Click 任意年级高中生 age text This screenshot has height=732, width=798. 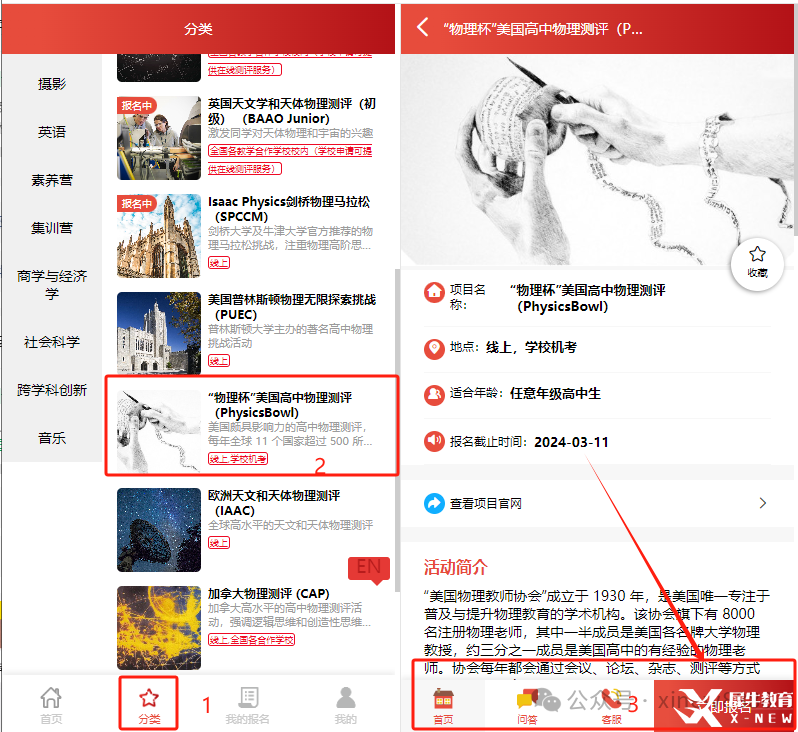(555, 393)
